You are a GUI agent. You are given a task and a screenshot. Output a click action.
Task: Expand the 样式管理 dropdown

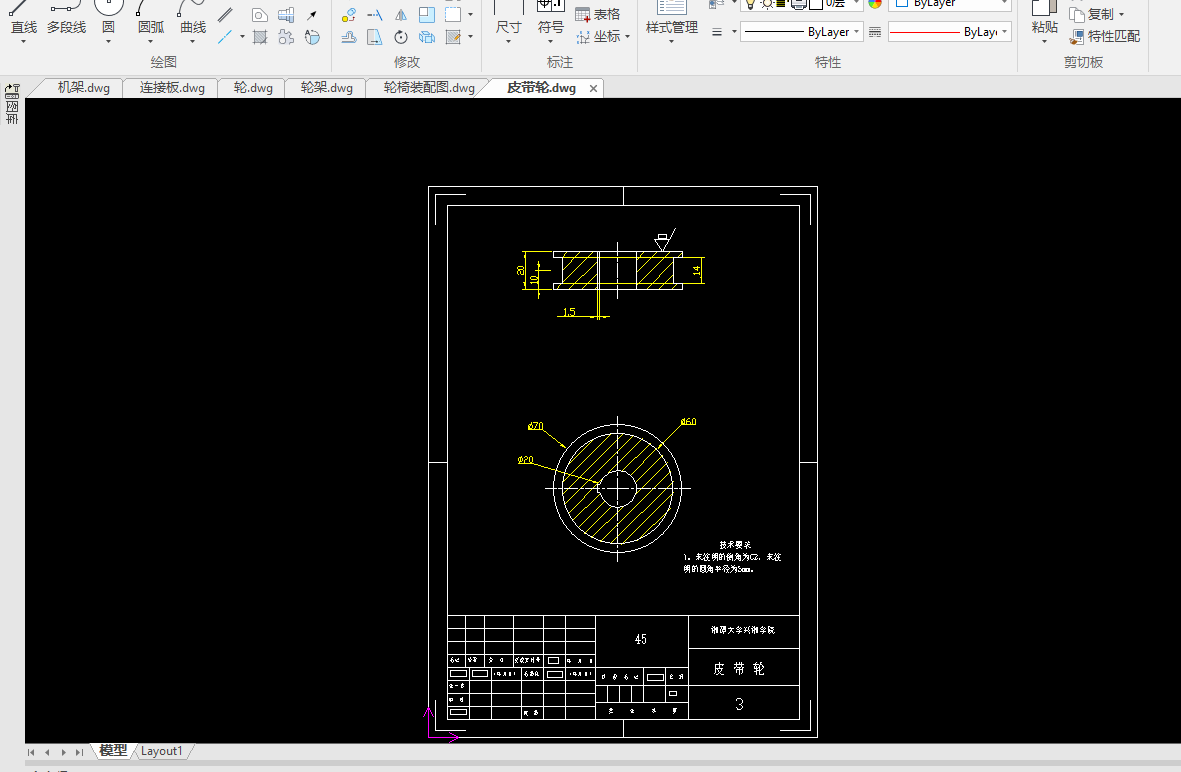[x=671, y=42]
